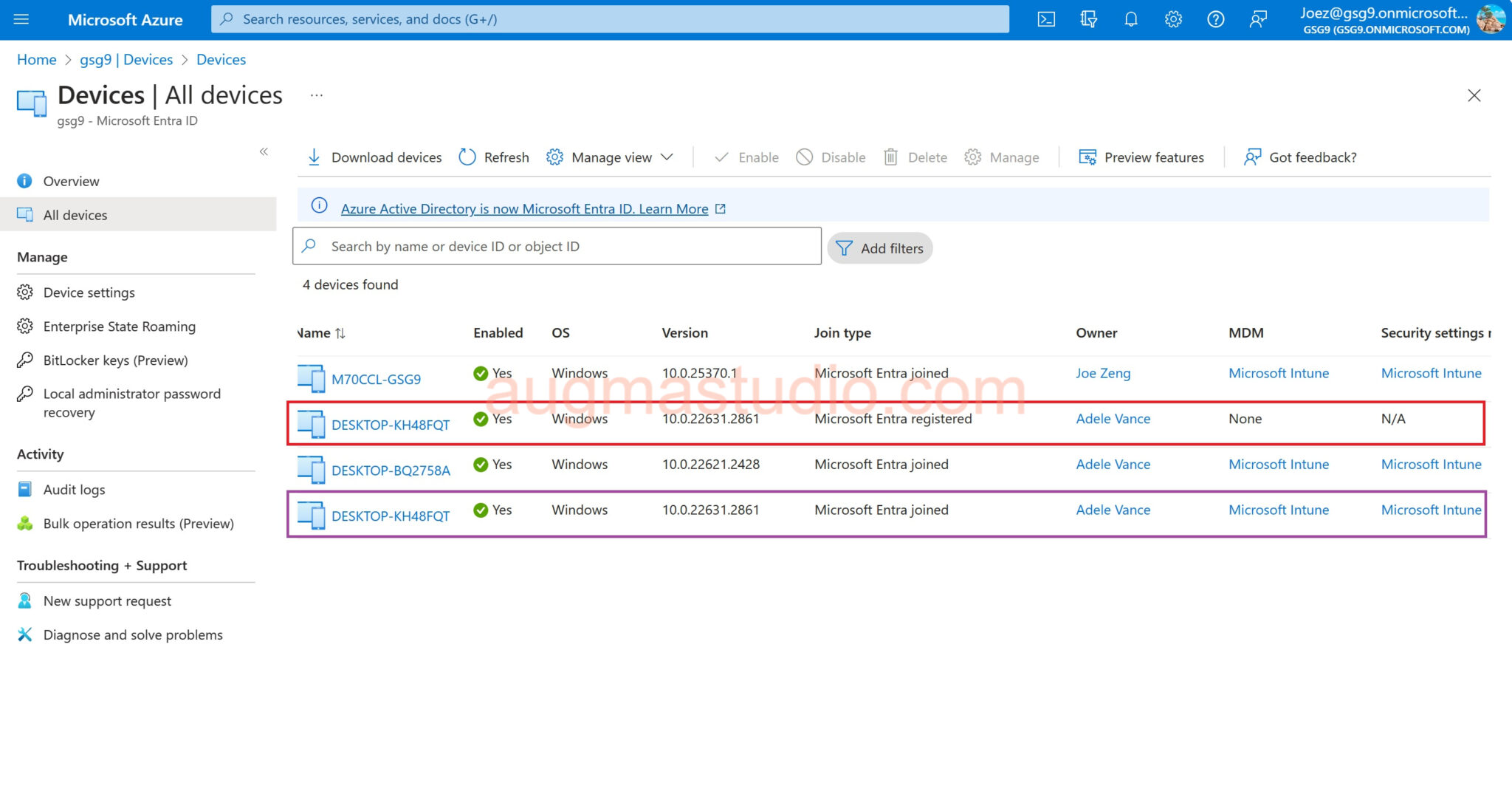1512x797 pixels.
Task: Select Enterprise State Roaming from the sidebar
Action: [x=119, y=326]
